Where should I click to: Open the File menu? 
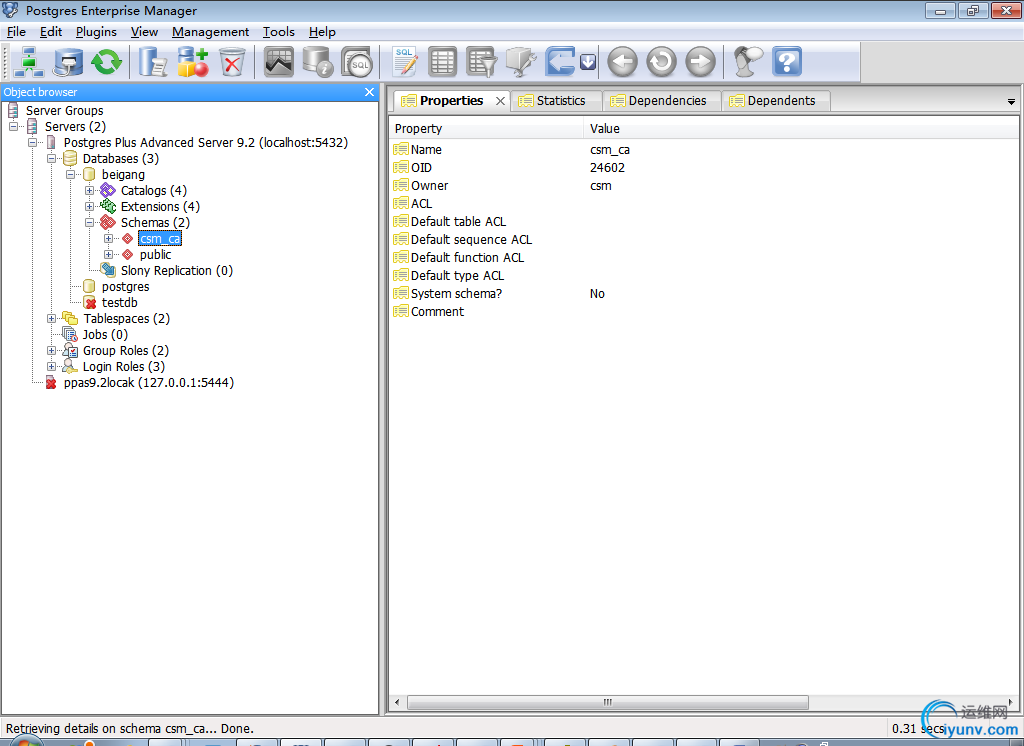click(16, 32)
